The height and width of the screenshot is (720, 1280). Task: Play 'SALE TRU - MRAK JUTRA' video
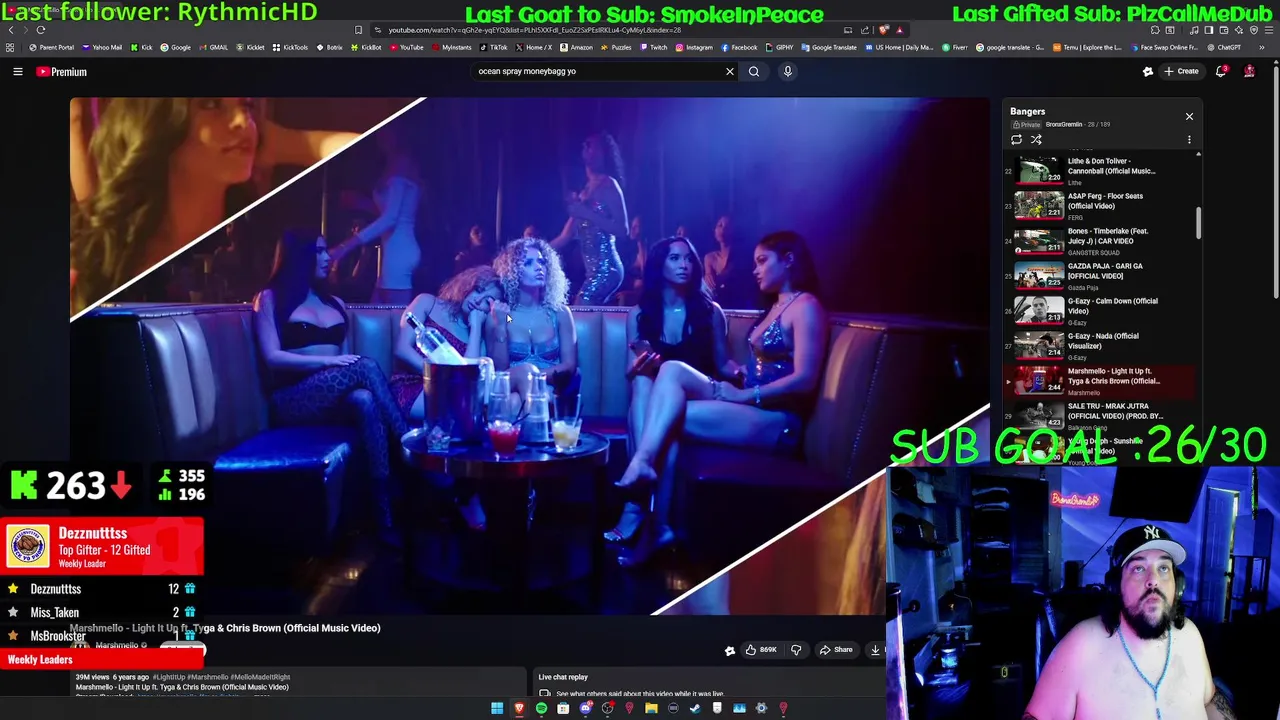tap(1100, 415)
